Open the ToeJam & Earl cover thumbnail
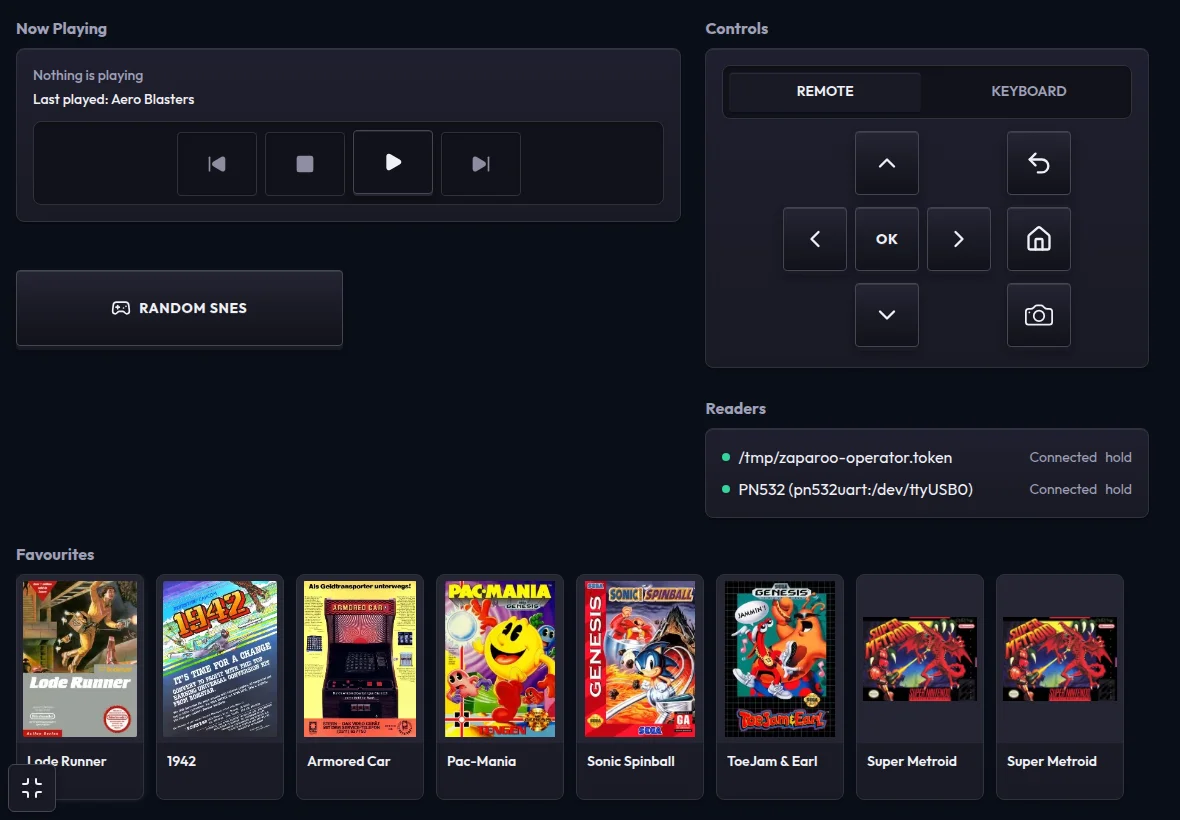The image size is (1180, 820). tap(780, 659)
